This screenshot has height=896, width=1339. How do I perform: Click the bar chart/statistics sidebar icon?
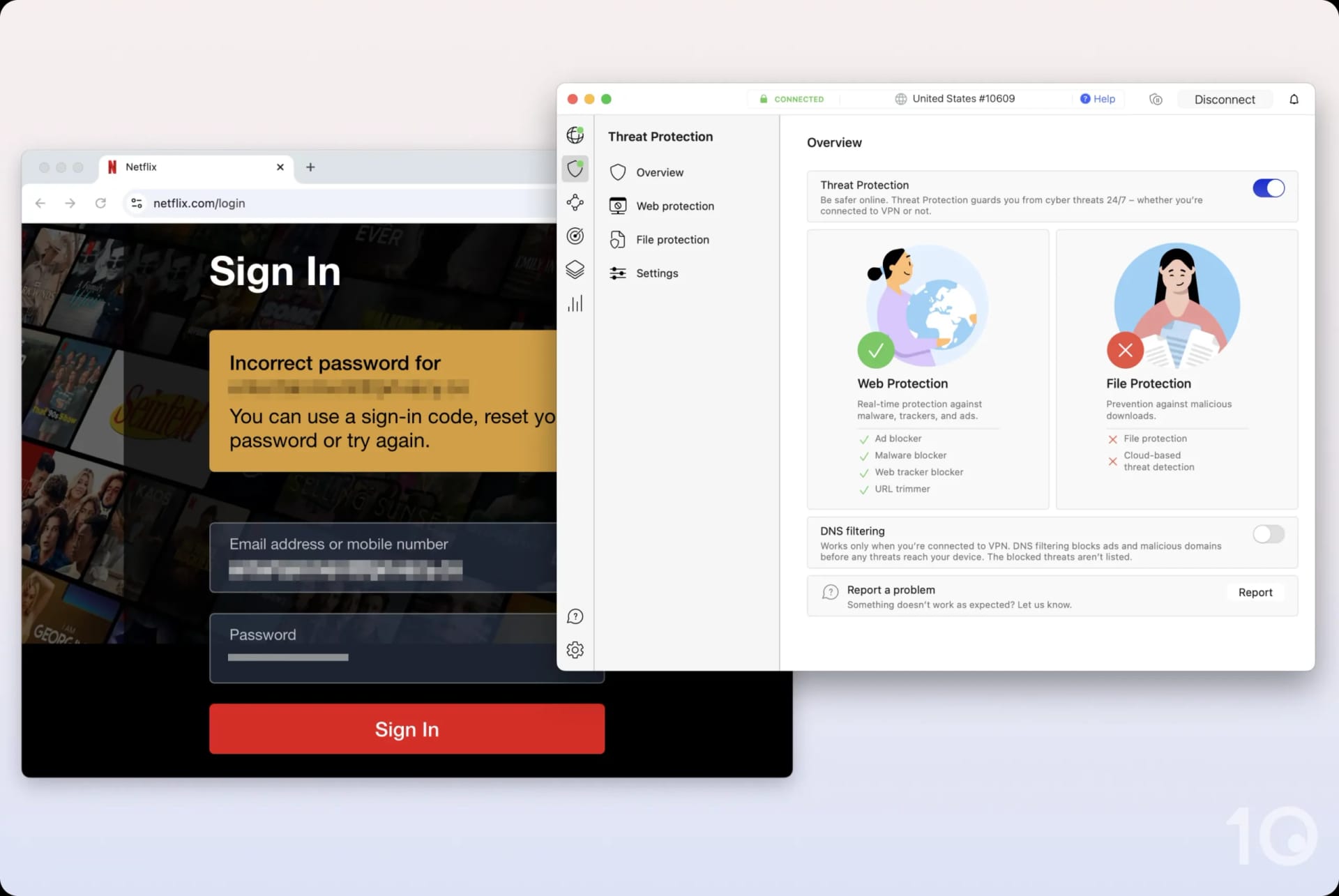pyautogui.click(x=575, y=304)
